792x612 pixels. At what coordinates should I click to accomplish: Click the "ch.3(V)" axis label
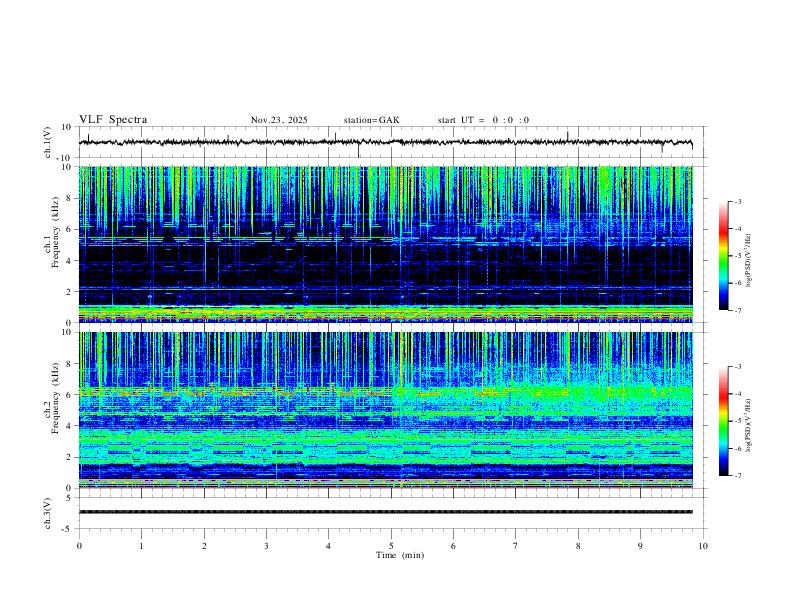point(48,513)
